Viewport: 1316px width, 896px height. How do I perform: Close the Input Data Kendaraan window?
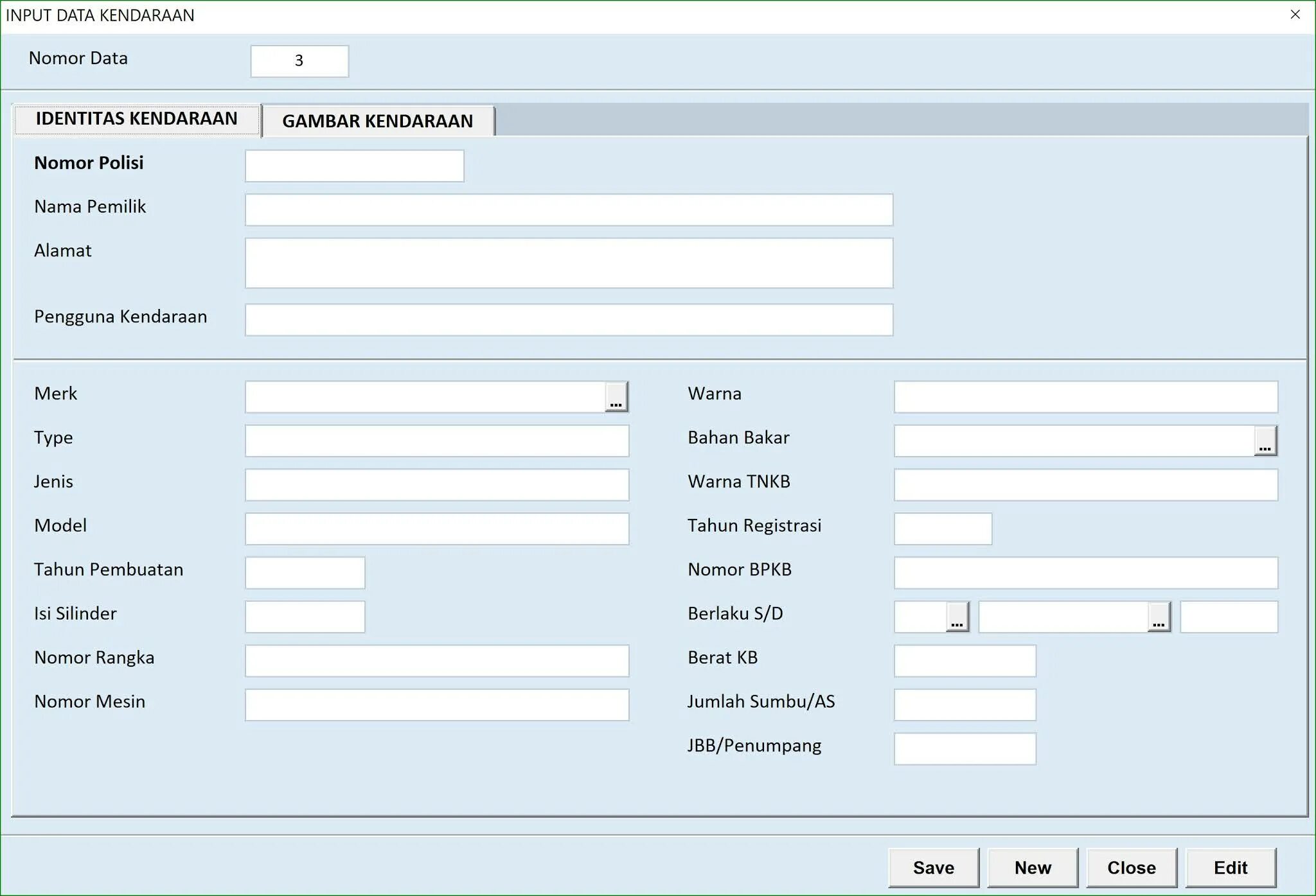point(1295,15)
